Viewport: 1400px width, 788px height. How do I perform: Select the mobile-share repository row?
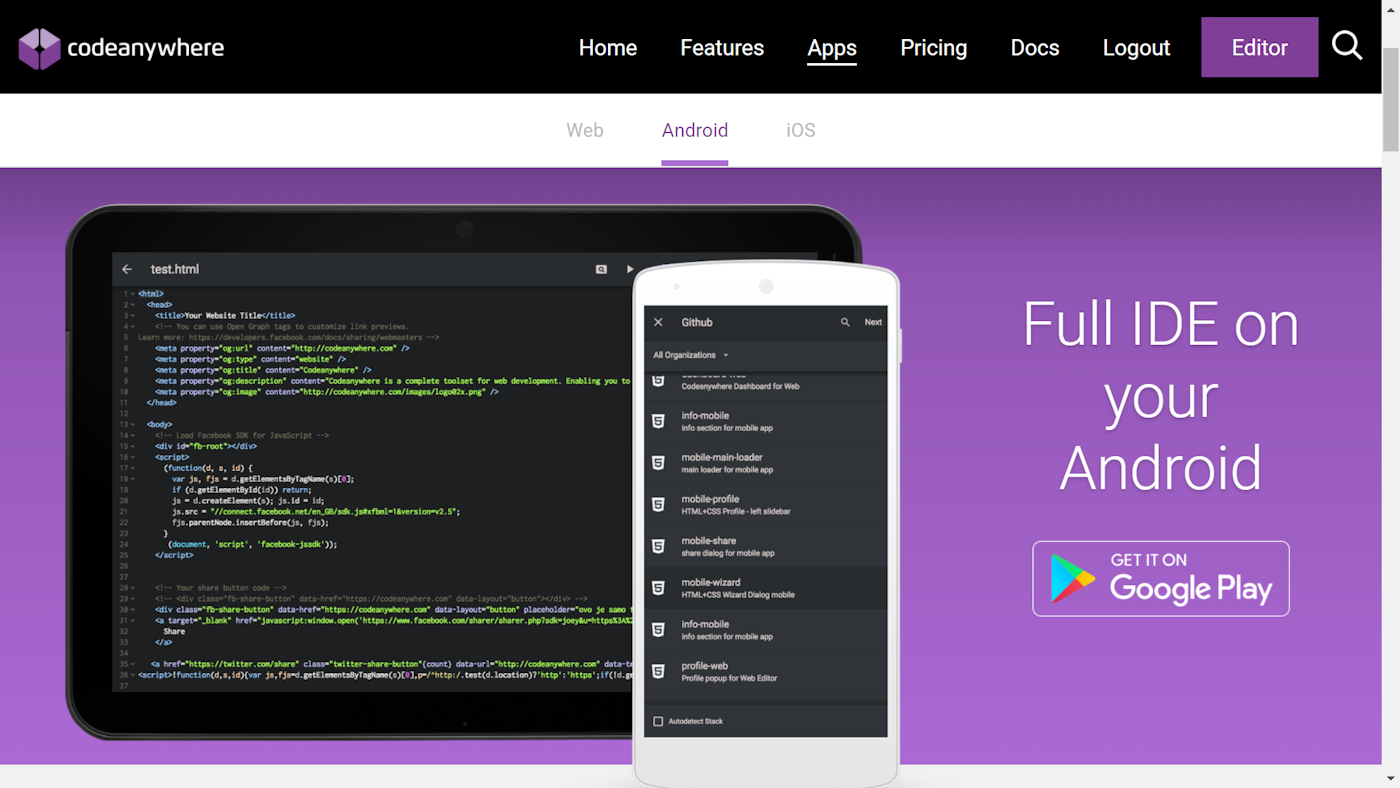tap(766, 547)
